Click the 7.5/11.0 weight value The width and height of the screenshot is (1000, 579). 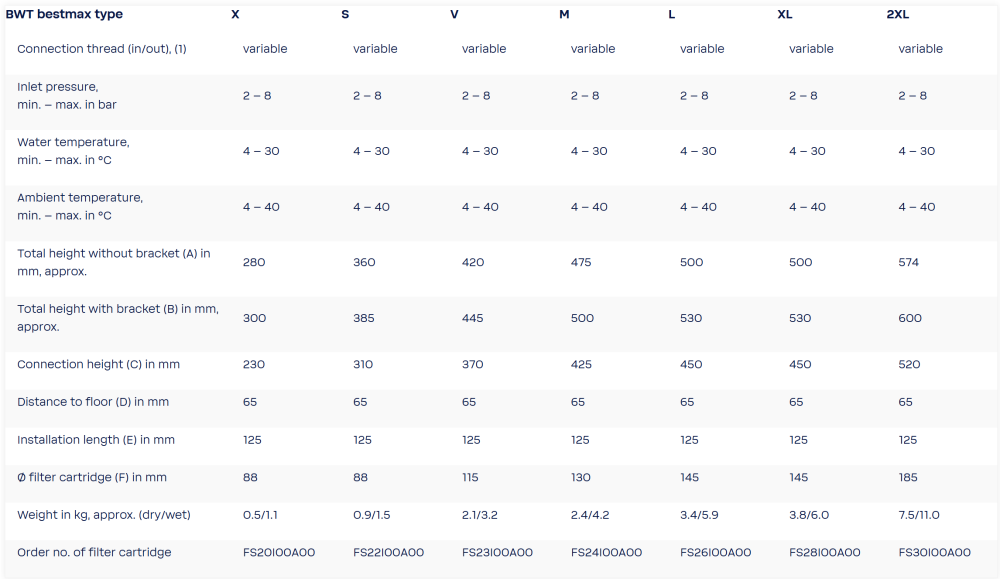pyautogui.click(x=919, y=515)
